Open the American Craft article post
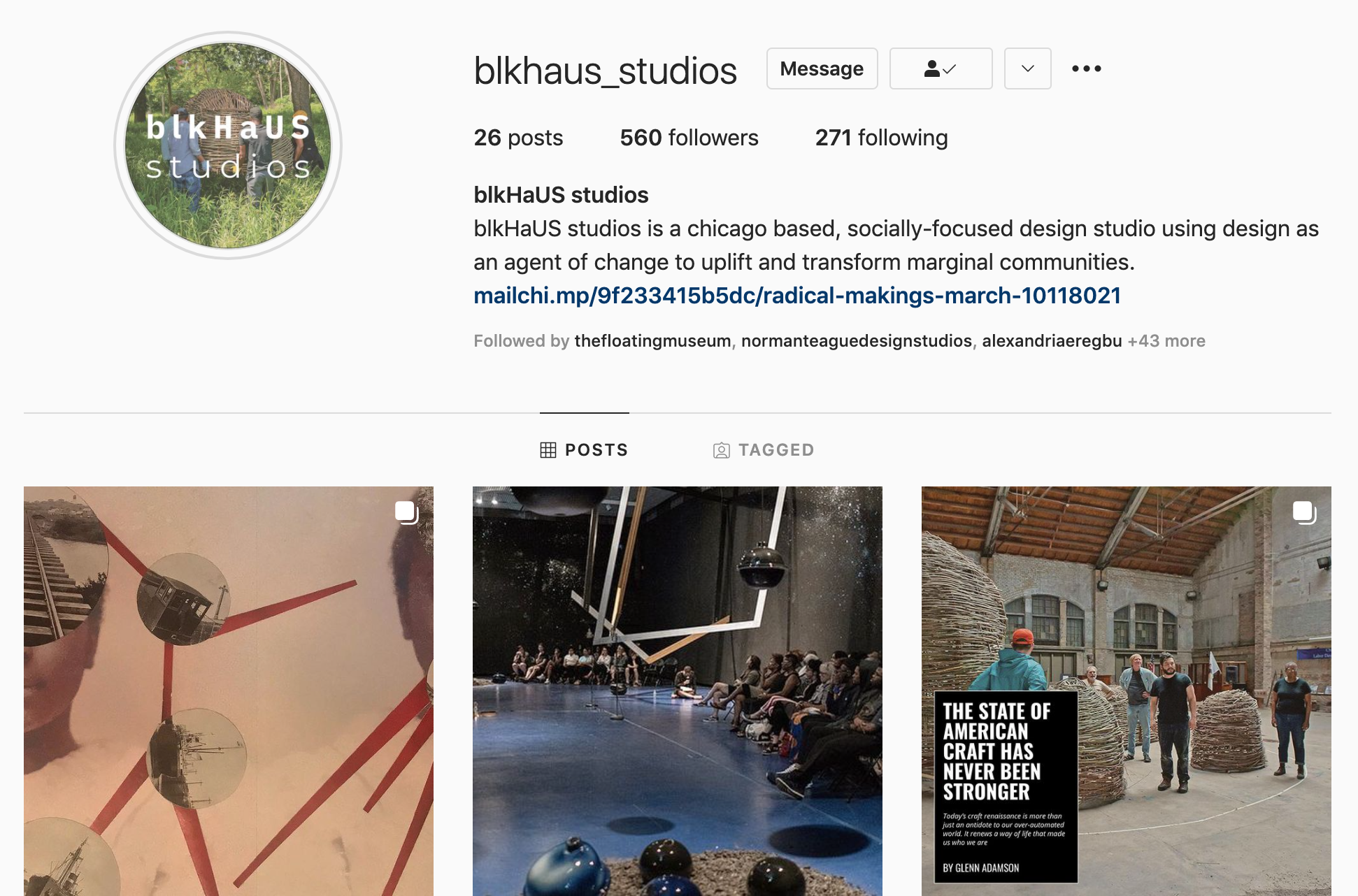 (x=1127, y=691)
